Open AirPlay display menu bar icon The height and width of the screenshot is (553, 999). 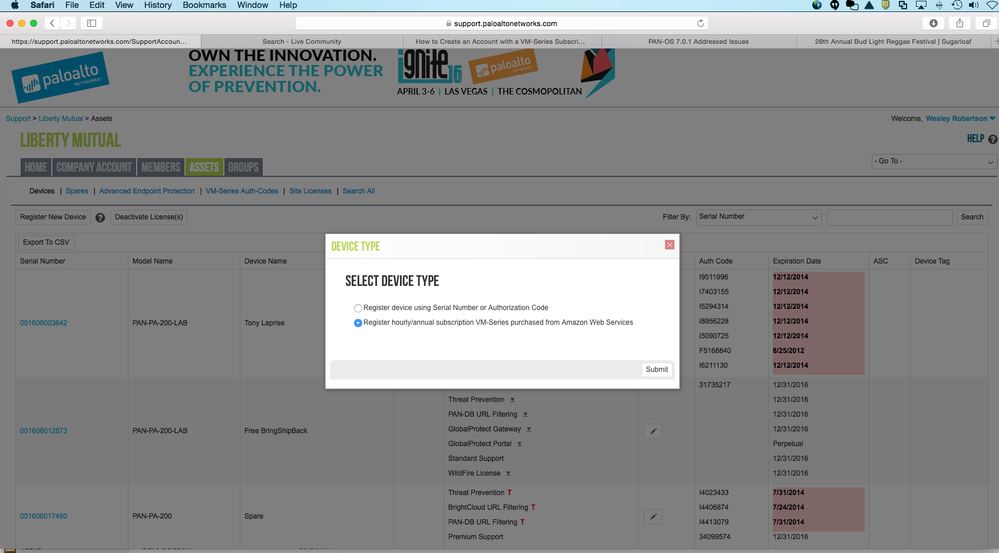click(921, 5)
